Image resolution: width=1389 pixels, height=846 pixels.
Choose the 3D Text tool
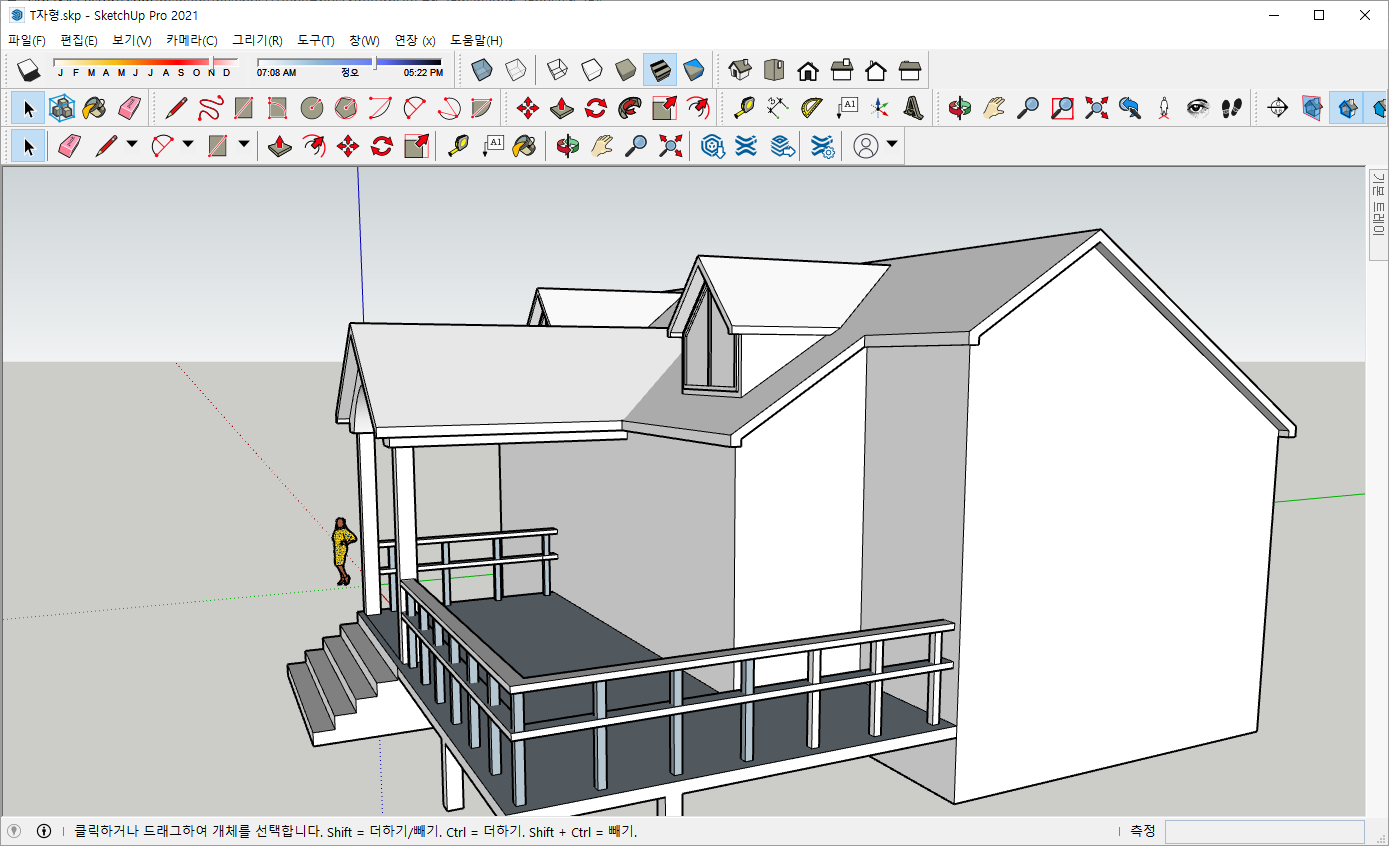pyautogui.click(x=913, y=107)
